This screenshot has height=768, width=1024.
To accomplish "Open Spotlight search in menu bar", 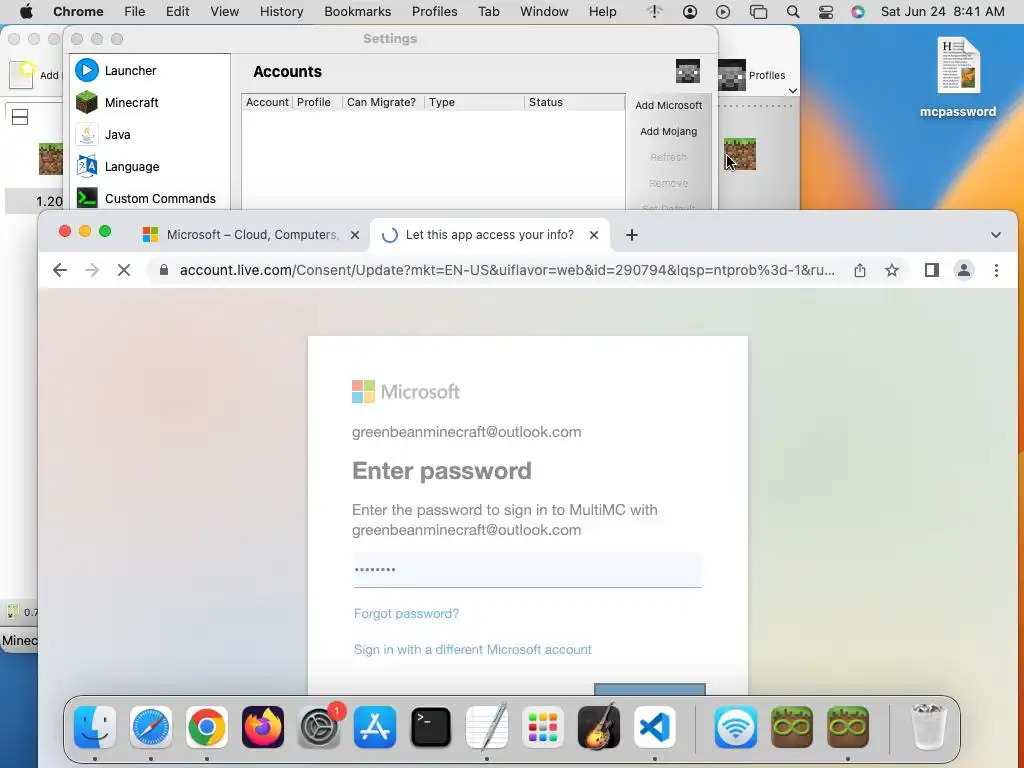I will [x=792, y=12].
